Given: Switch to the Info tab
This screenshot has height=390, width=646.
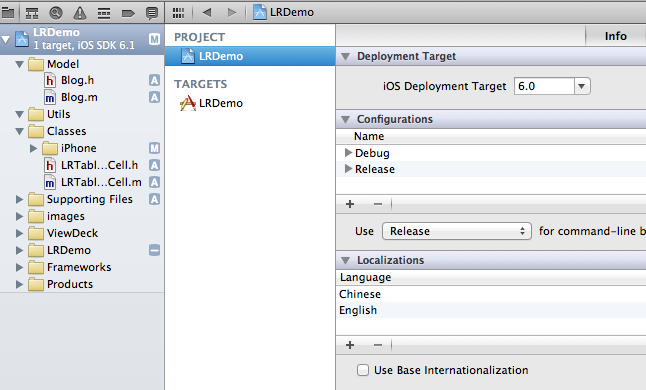Looking at the screenshot, I should click(616, 36).
